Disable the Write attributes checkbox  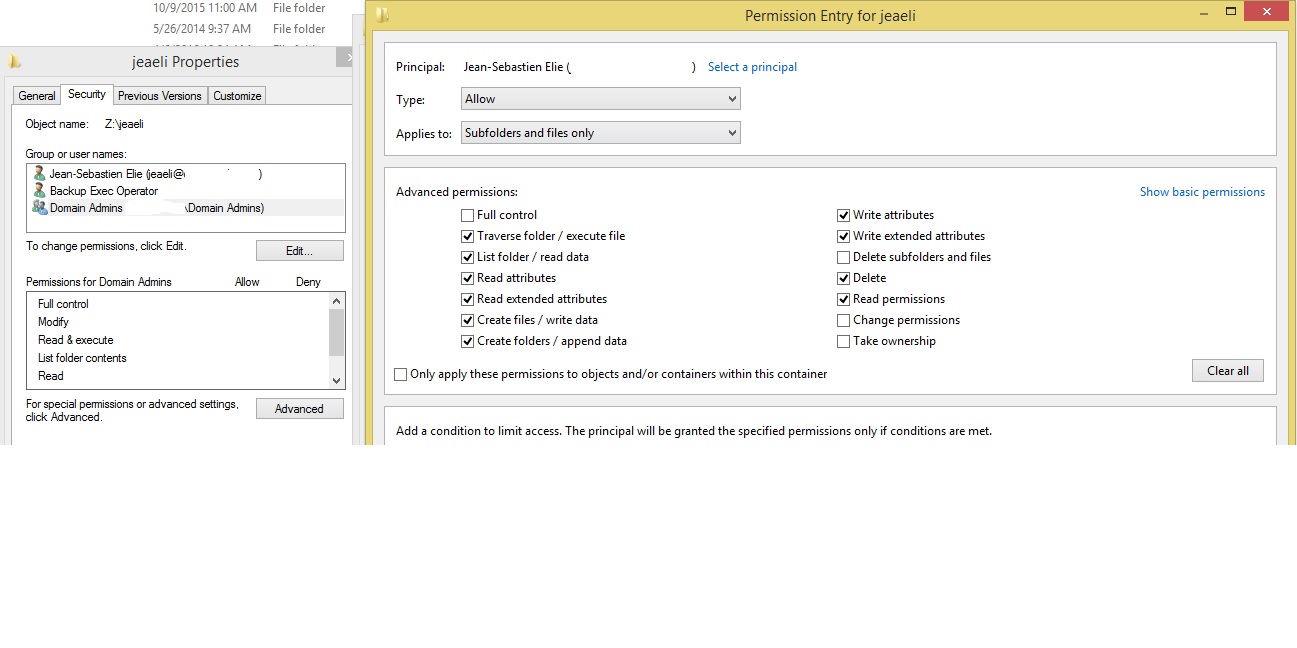[x=843, y=214]
